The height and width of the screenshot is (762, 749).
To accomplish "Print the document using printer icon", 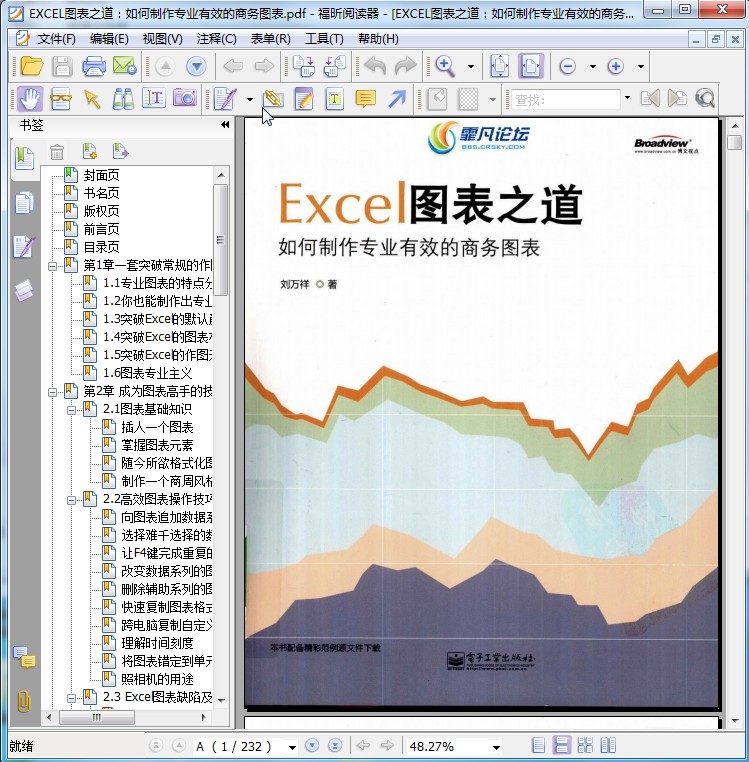I will [x=94, y=66].
